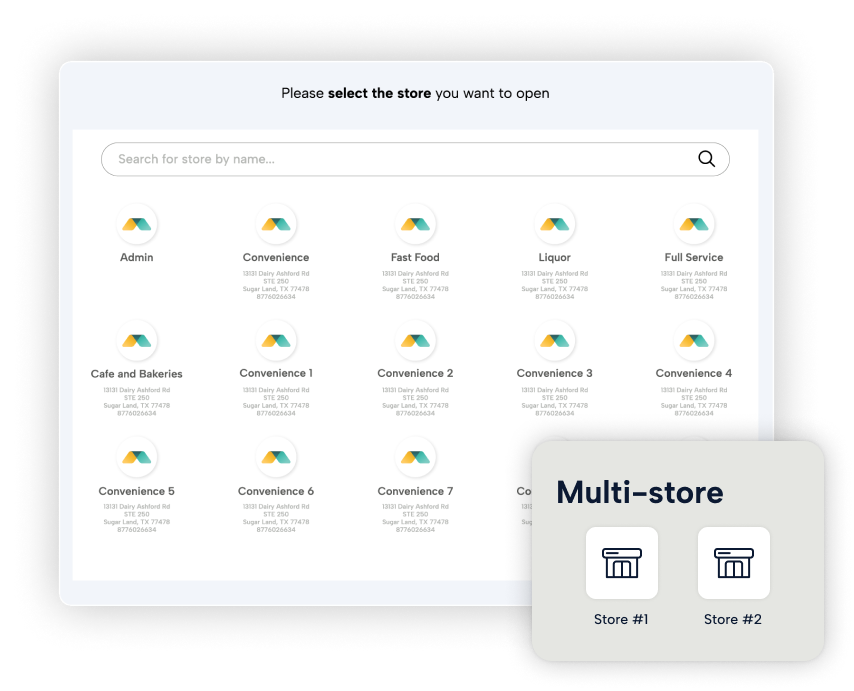The height and width of the screenshot is (691, 854).
Task: Click the Multi-store heading
Action: (640, 492)
